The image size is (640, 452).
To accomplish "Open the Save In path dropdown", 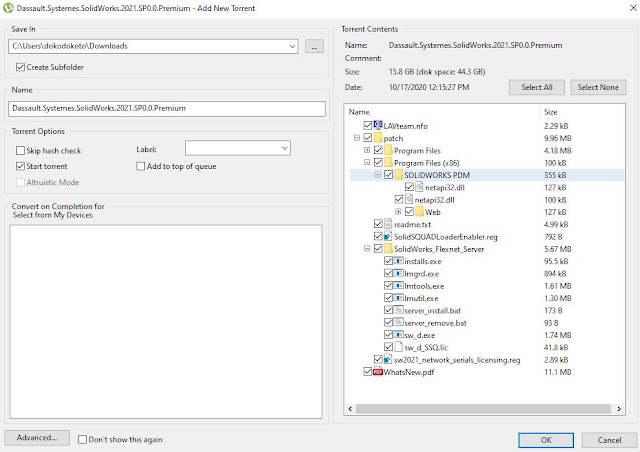I will (292, 46).
